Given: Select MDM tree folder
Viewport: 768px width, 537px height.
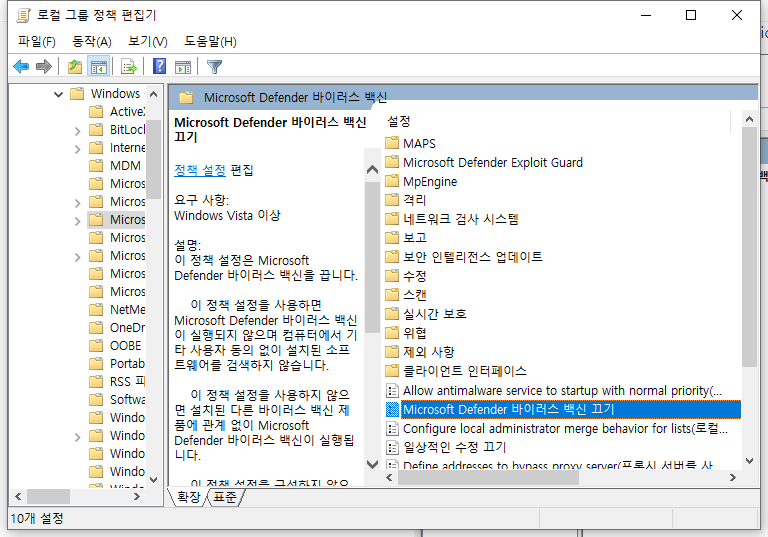Looking at the screenshot, I should click(116, 166).
